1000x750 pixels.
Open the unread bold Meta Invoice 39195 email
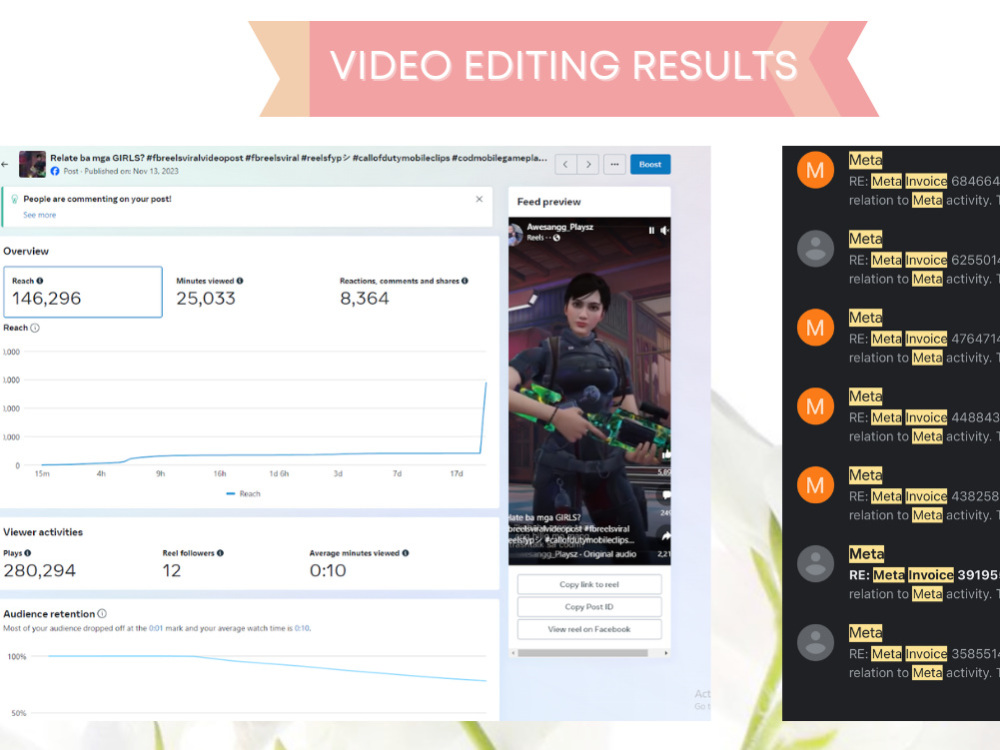pyautogui.click(x=892, y=573)
